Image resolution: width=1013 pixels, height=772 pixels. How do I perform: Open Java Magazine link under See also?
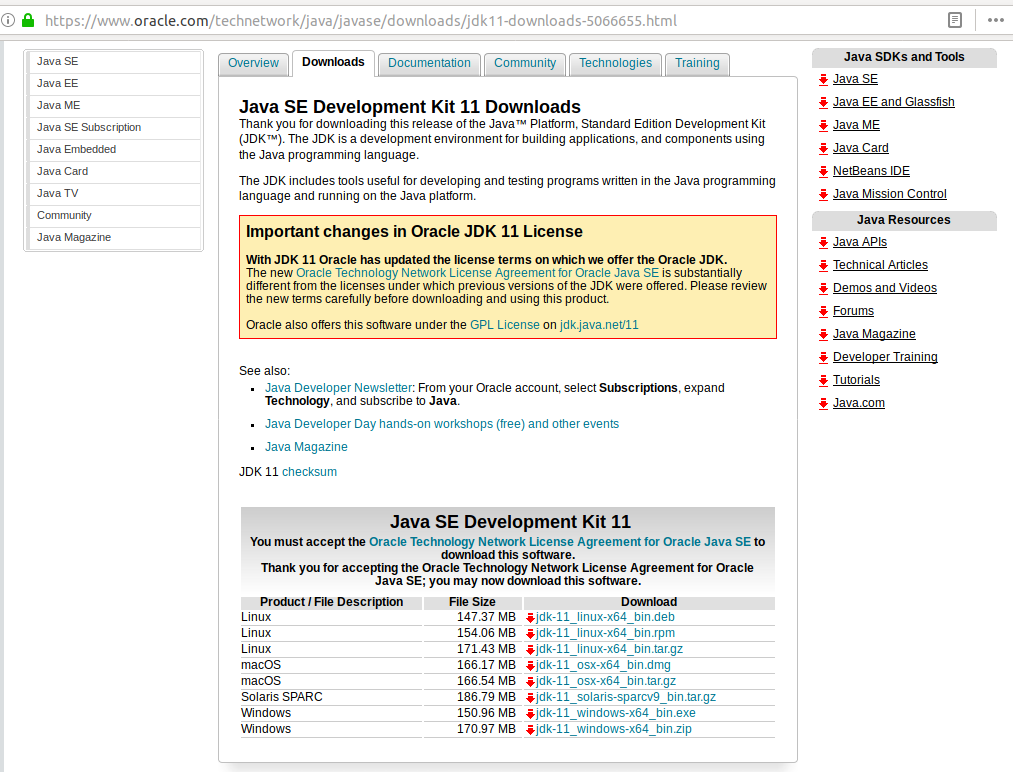click(x=306, y=447)
